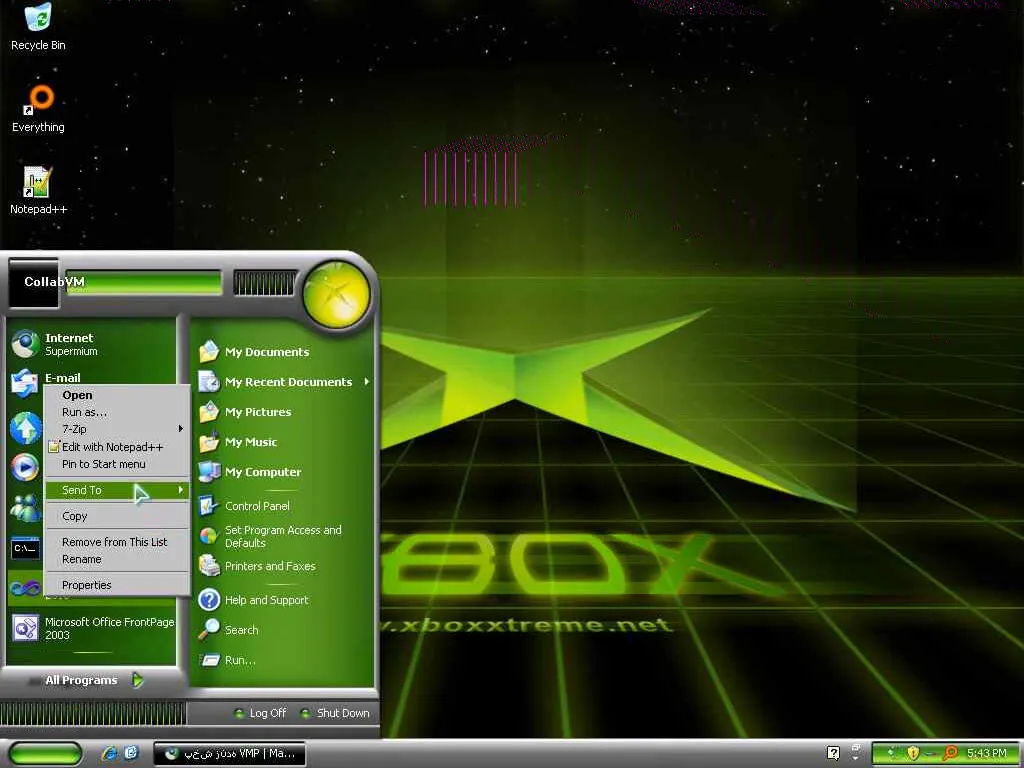Click the infinity-shaped Visual Studio icon
The image size is (1024, 768).
coord(25,588)
